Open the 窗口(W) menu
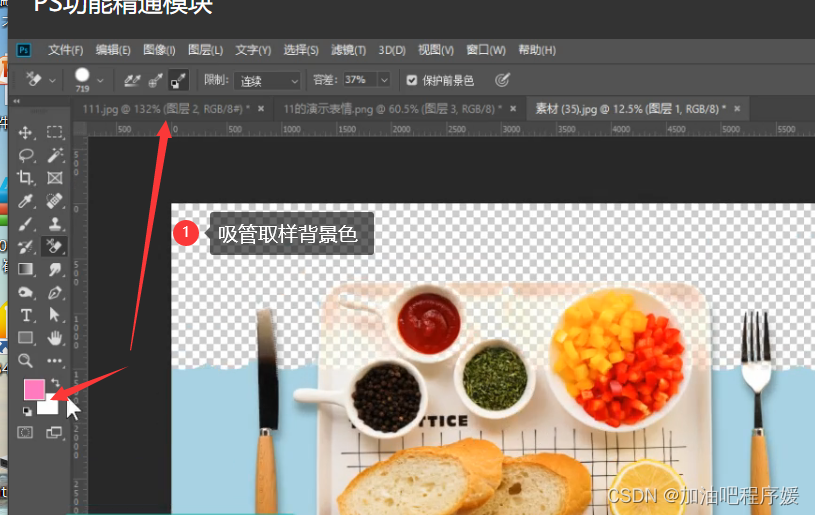This screenshot has height=515, width=815. [486, 50]
